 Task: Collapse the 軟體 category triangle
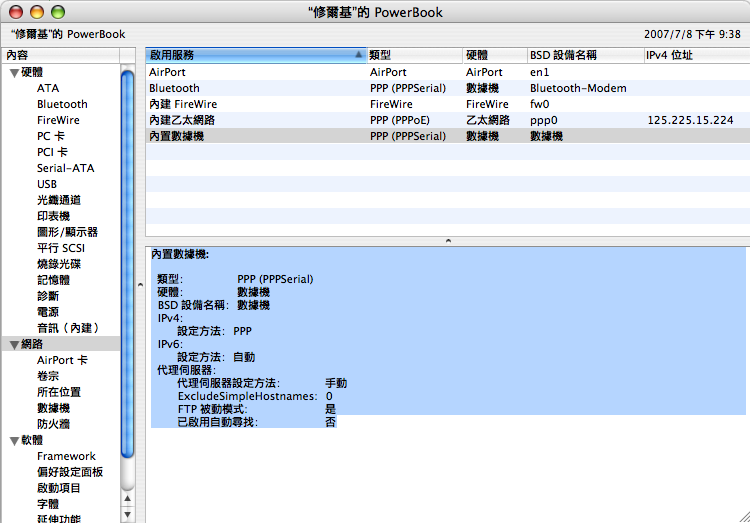pos(14,441)
